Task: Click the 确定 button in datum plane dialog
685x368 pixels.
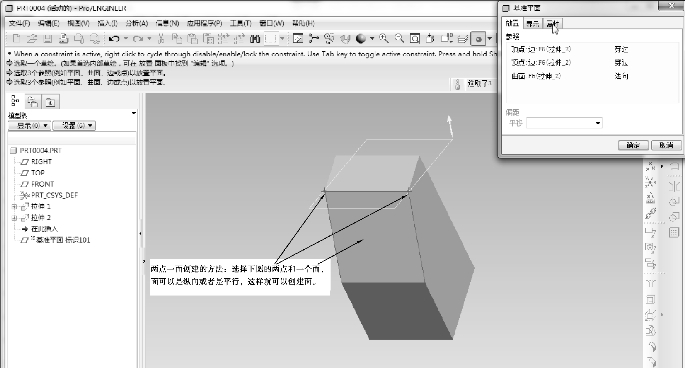Action: pos(633,145)
